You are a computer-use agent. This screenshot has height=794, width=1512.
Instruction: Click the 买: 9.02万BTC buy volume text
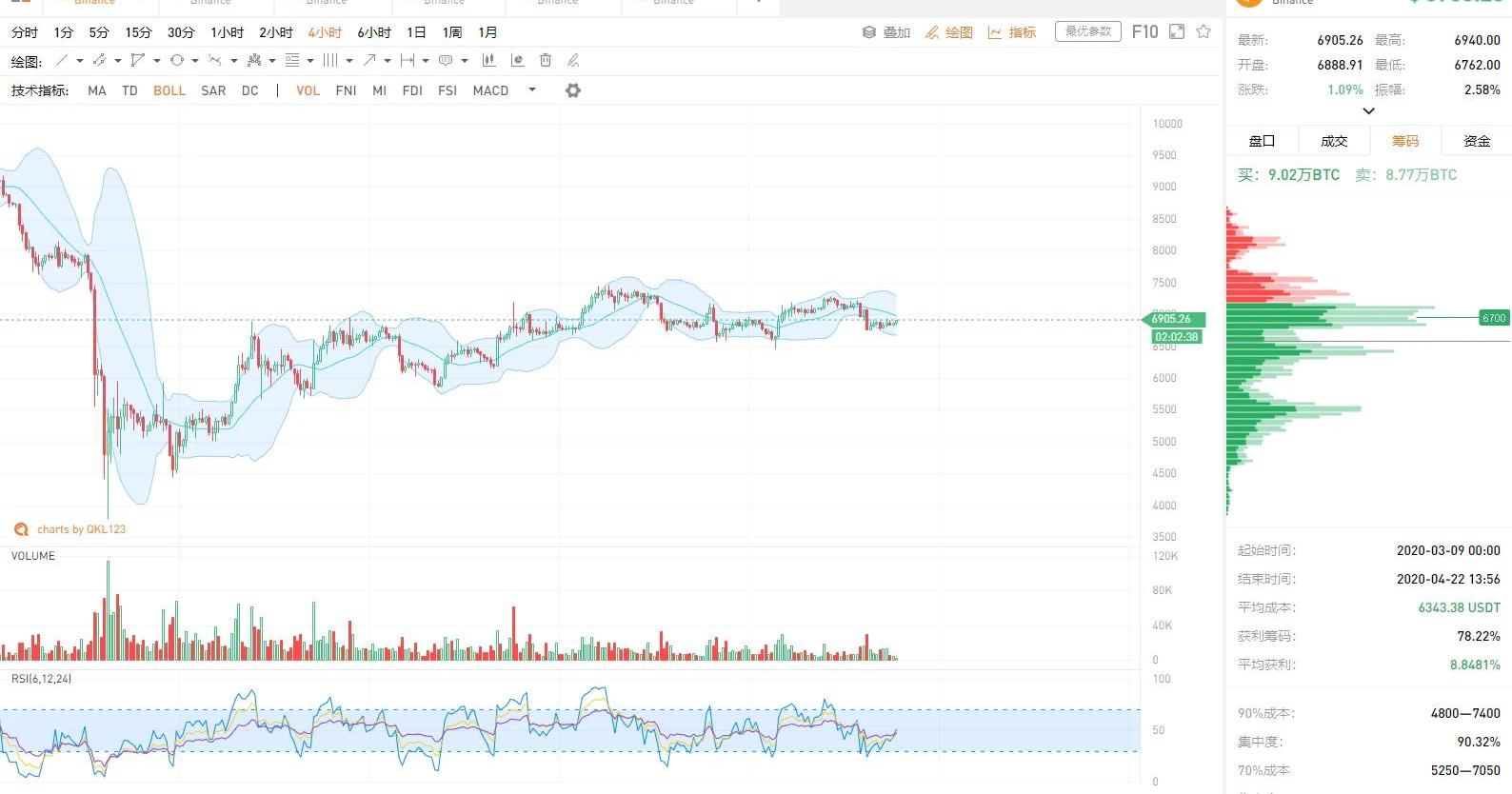[x=1288, y=175]
